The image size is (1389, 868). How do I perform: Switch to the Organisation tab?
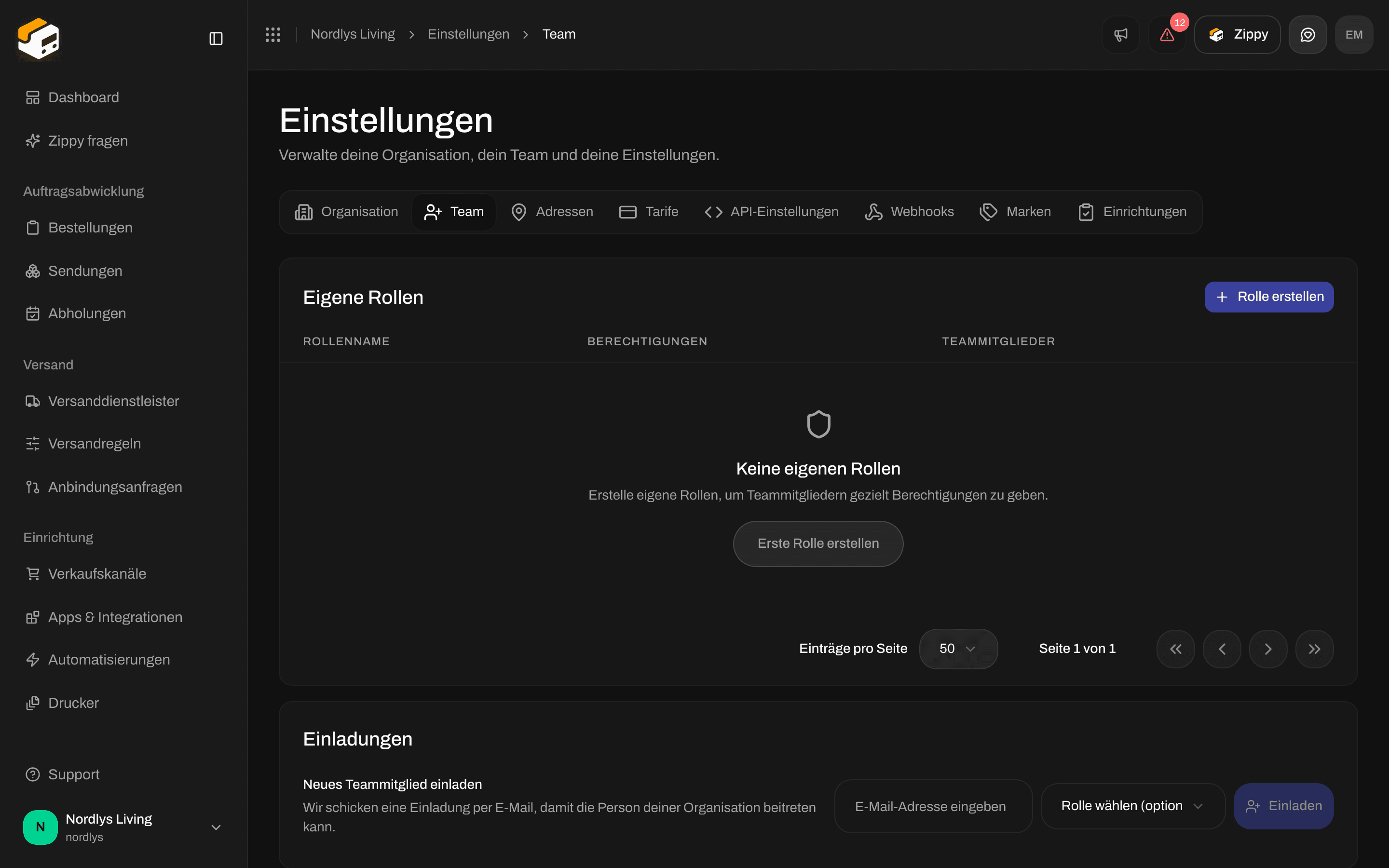click(346, 212)
